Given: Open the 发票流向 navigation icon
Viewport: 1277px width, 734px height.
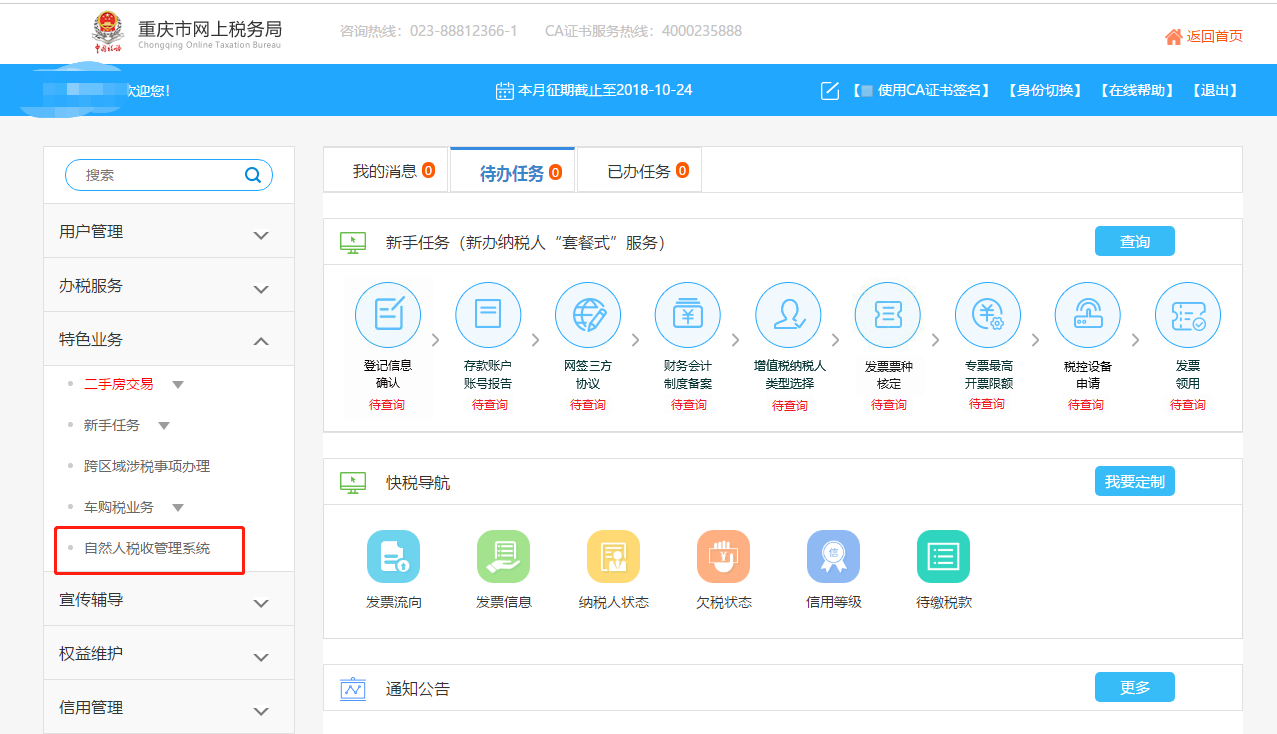Looking at the screenshot, I should [x=393, y=556].
